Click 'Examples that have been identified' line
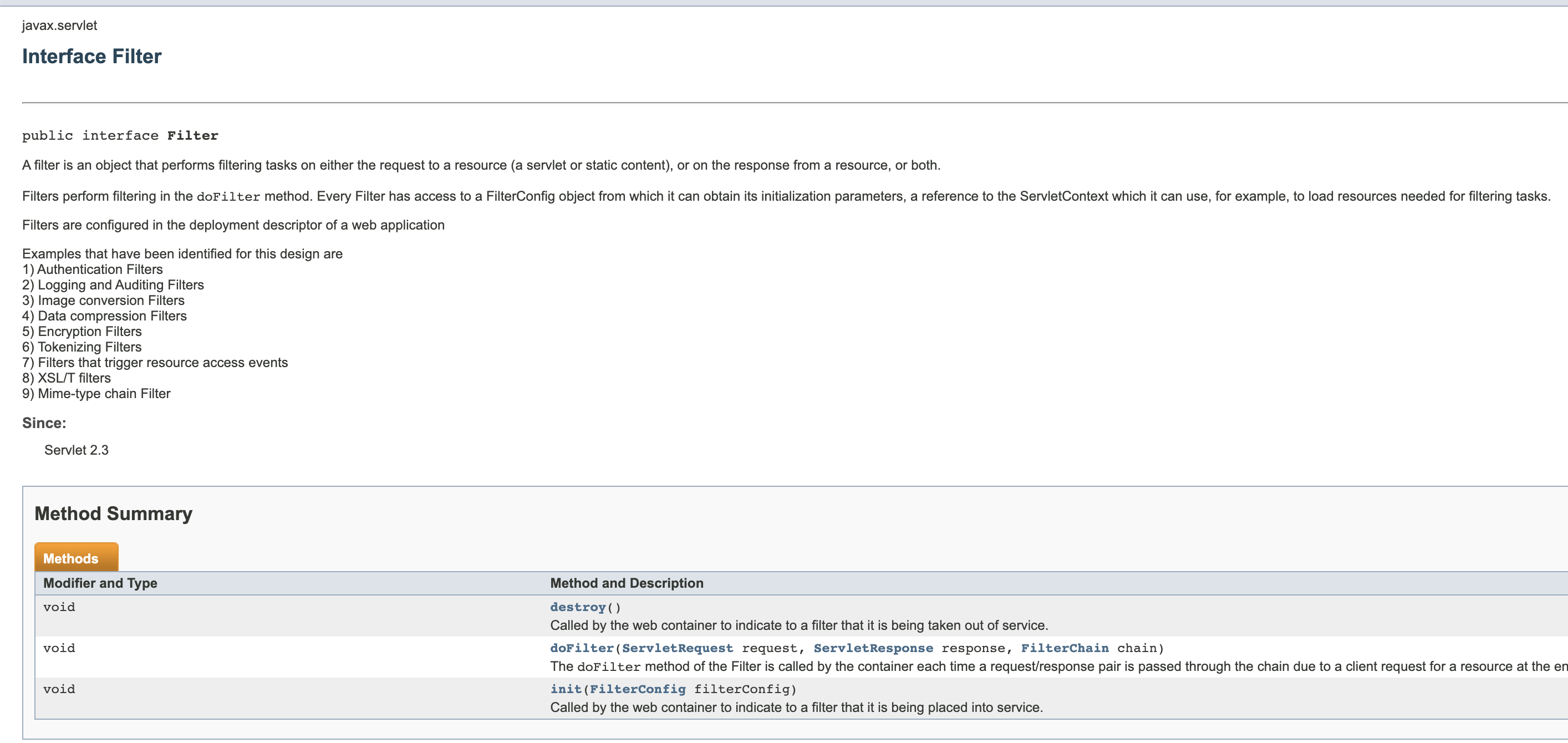The width and height of the screenshot is (1568, 743). [x=182, y=254]
